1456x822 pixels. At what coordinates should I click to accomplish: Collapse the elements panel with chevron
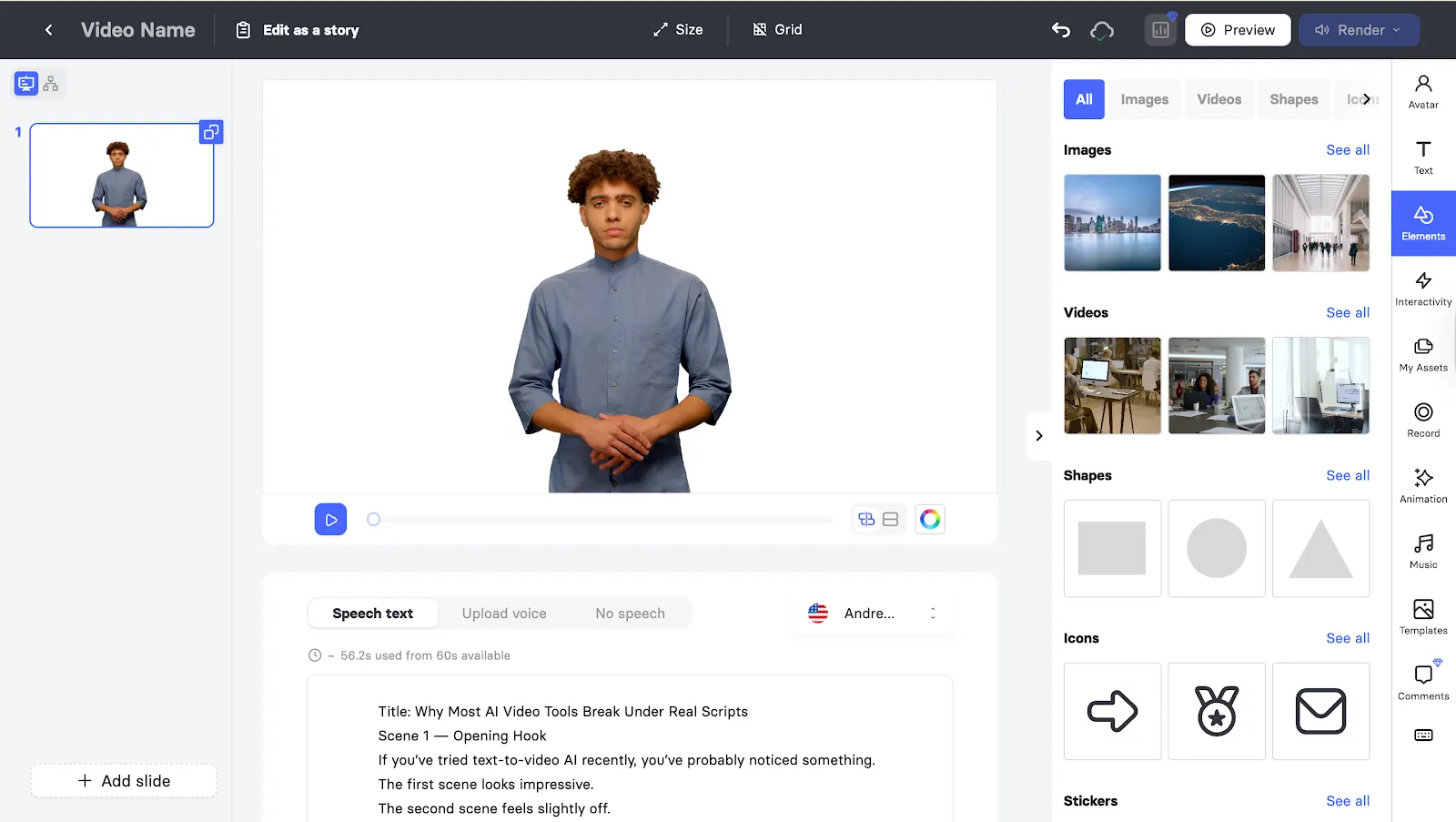click(1039, 436)
